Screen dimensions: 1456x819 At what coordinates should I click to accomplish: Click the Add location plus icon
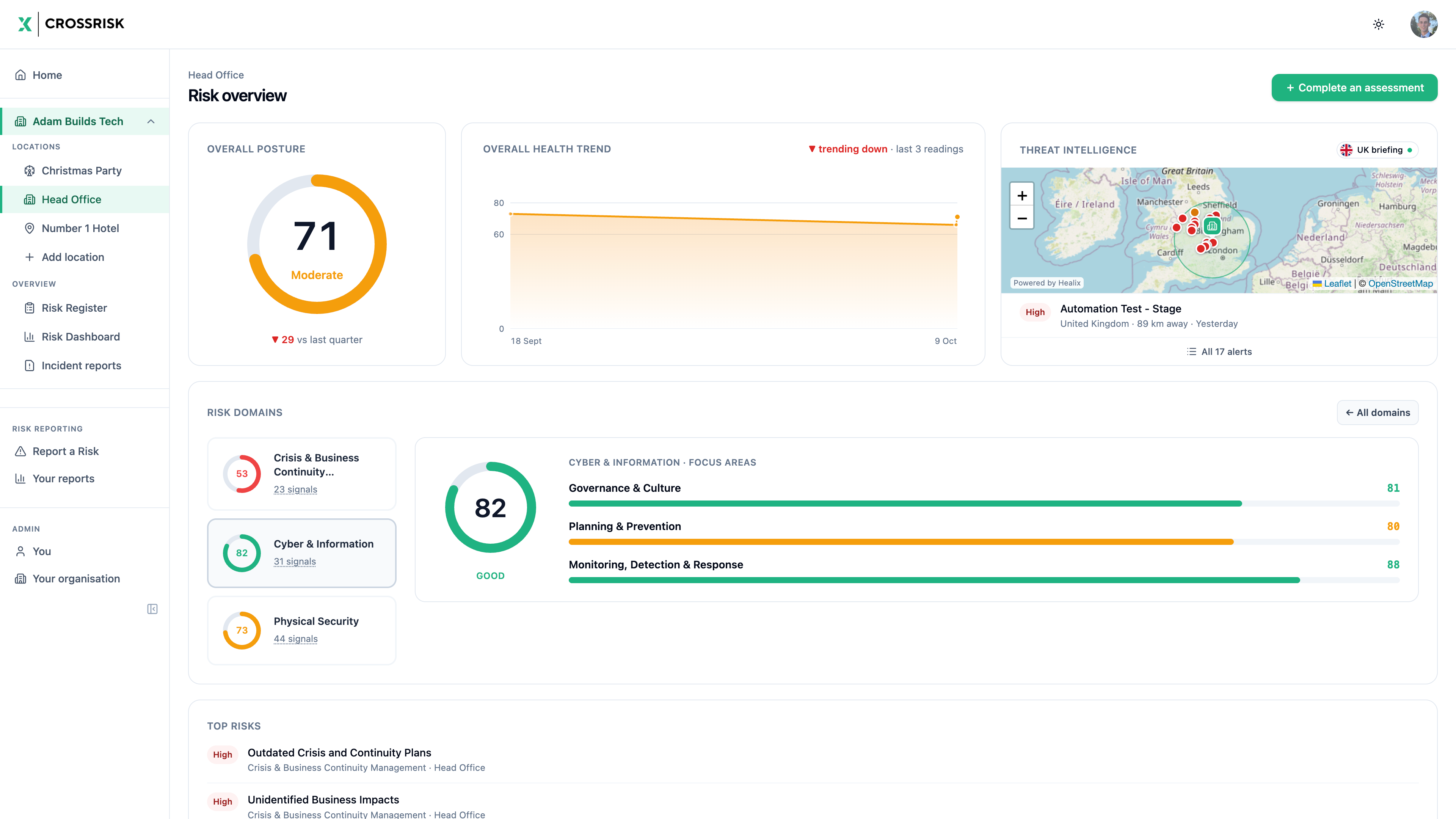click(x=30, y=257)
